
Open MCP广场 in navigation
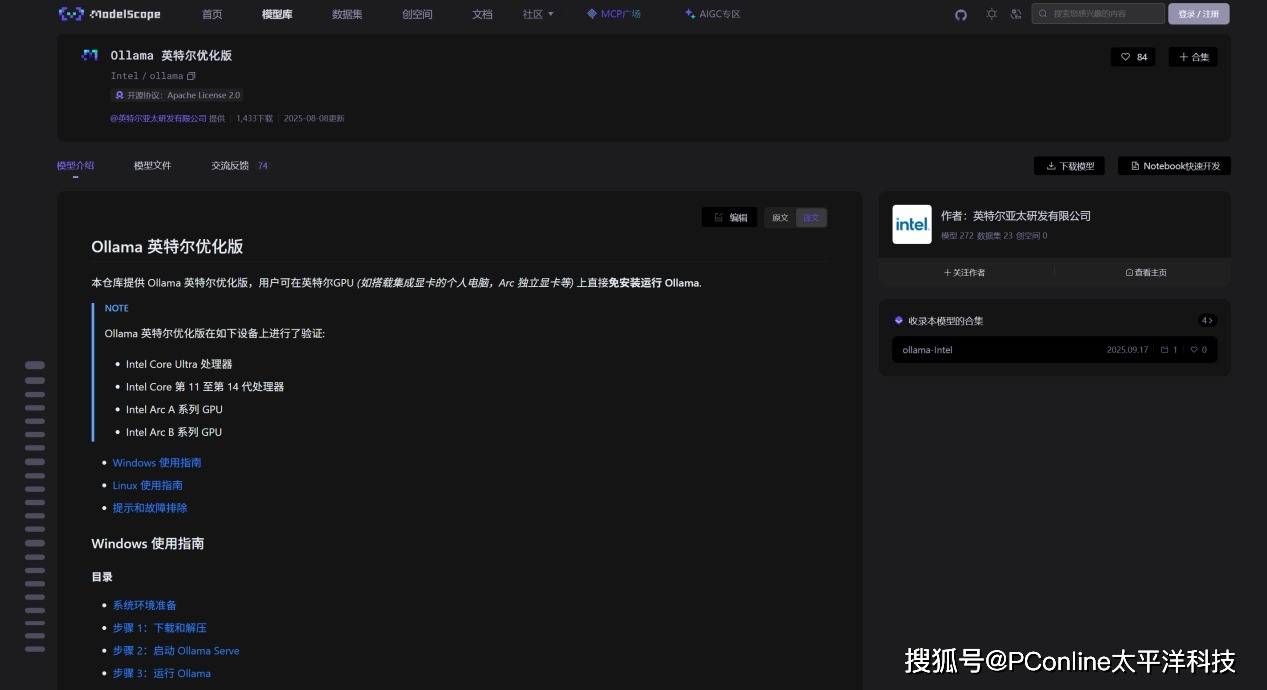pos(614,14)
